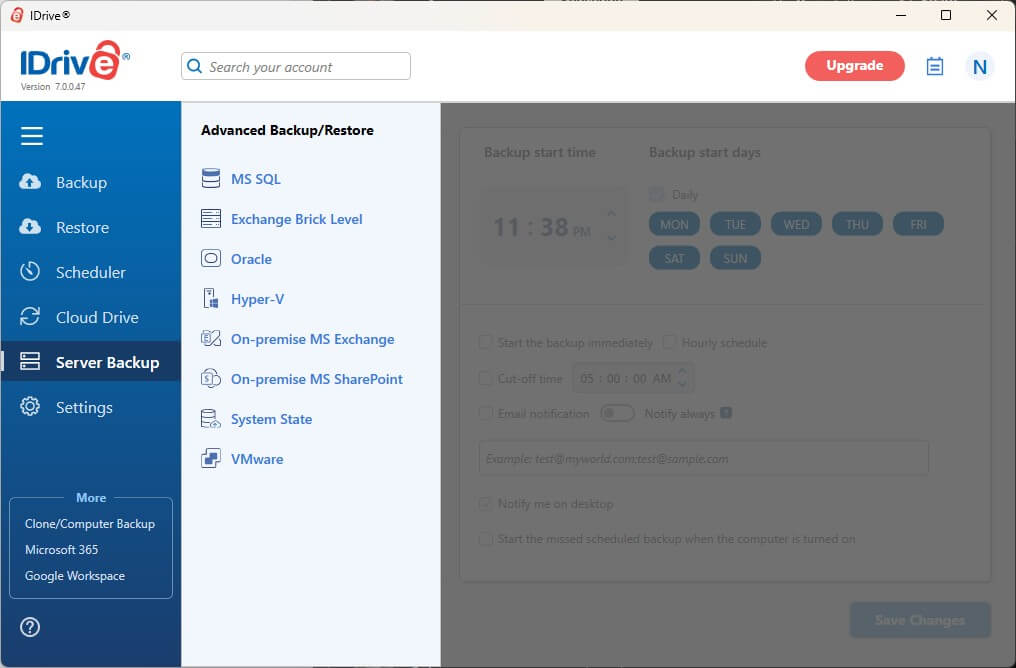
Task: Enable Notify me on desktop
Action: tap(485, 504)
